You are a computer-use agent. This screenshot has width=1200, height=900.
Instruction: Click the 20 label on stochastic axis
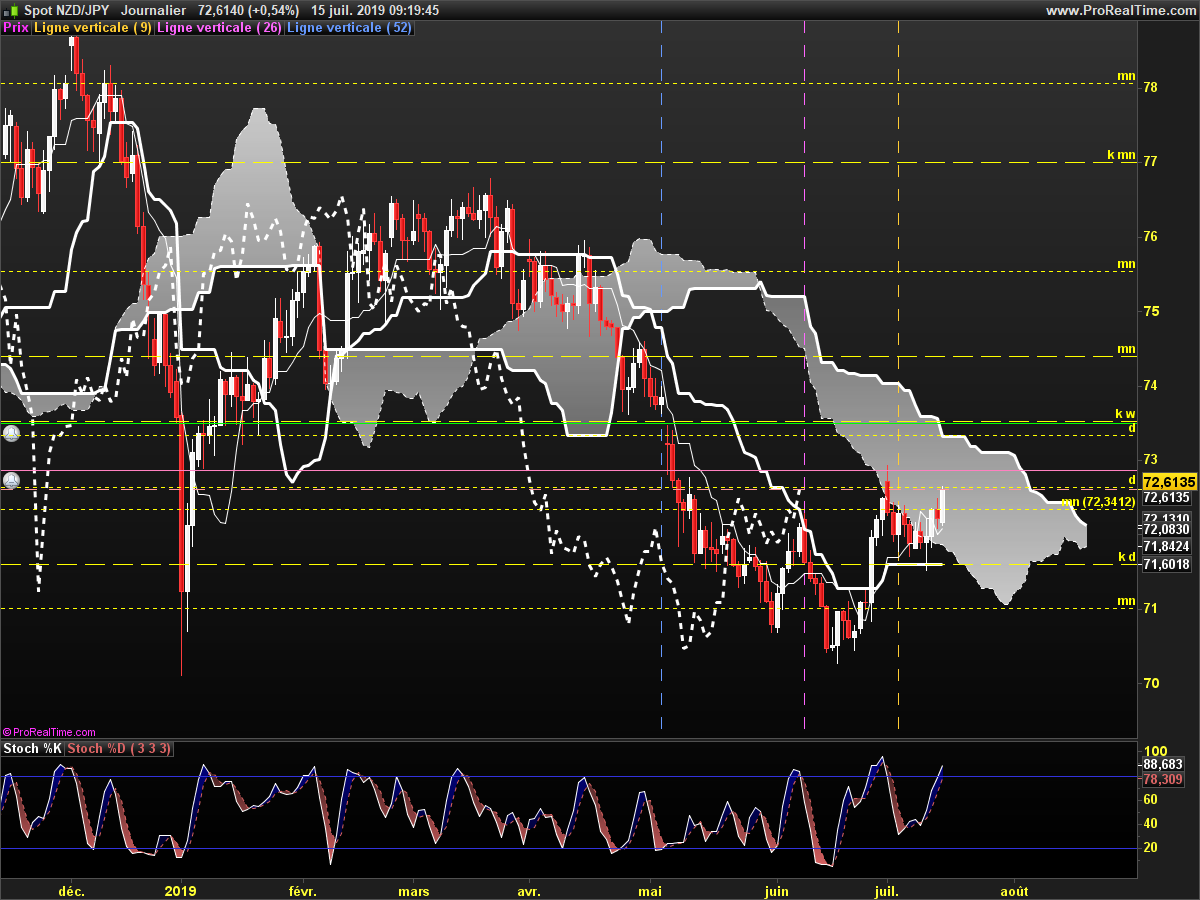tap(1151, 847)
